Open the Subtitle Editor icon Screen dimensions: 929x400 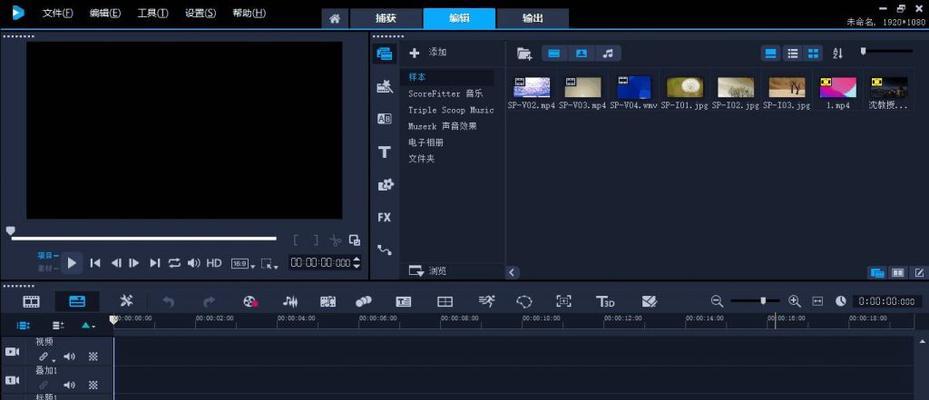pyautogui.click(x=403, y=302)
